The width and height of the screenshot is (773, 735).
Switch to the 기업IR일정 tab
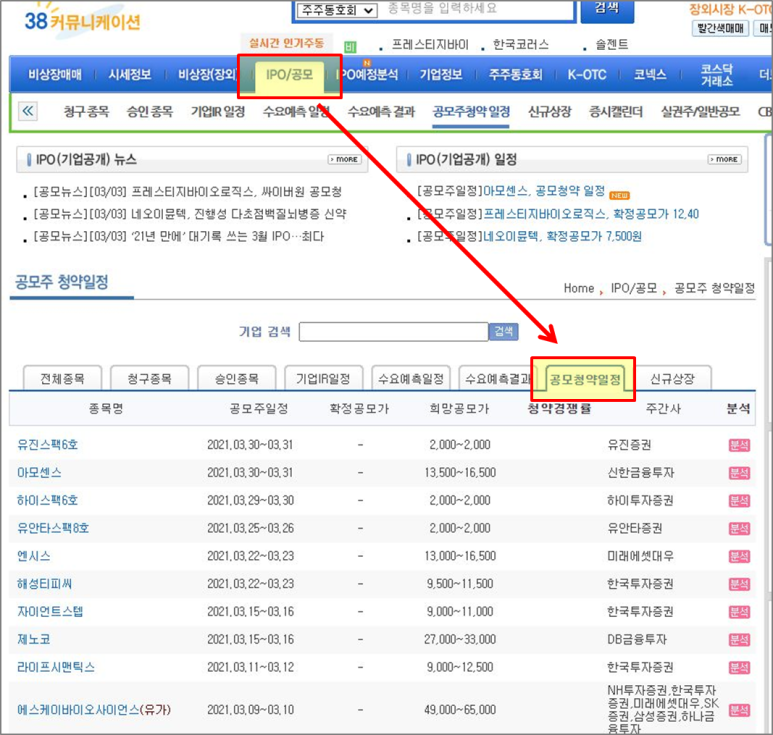323,379
